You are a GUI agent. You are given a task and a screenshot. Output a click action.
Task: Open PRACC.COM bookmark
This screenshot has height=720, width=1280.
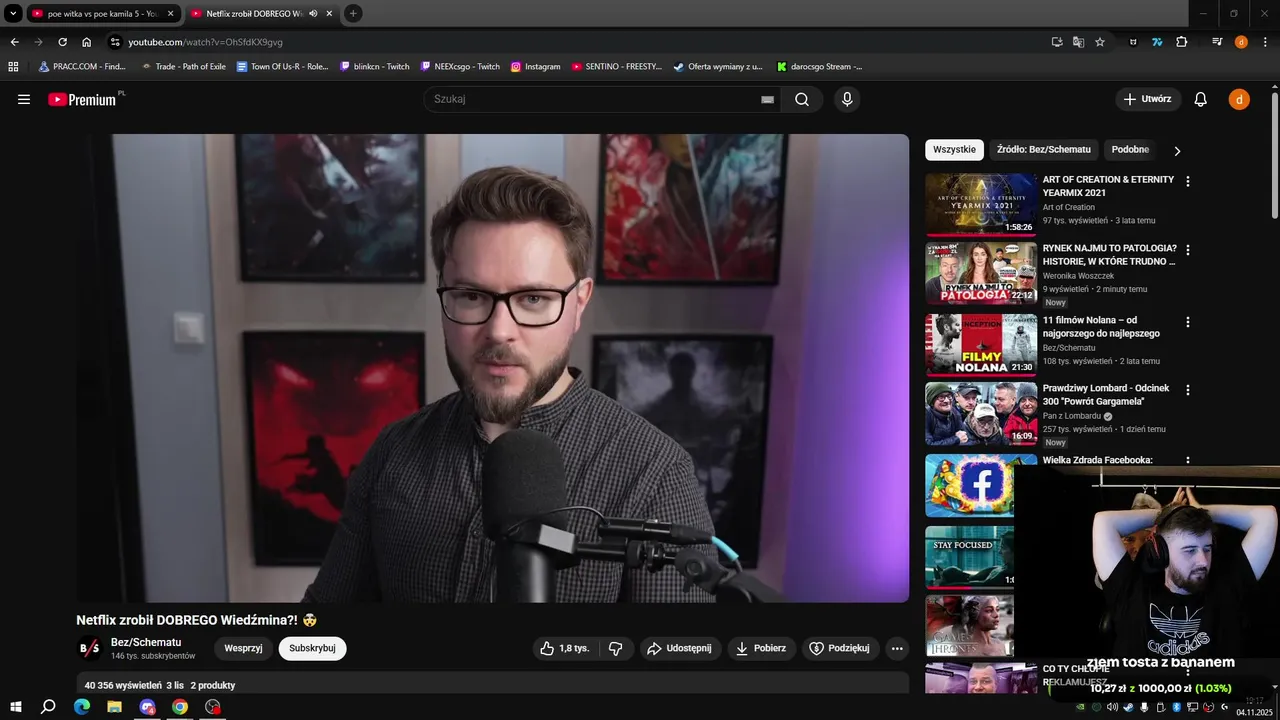tap(82, 66)
